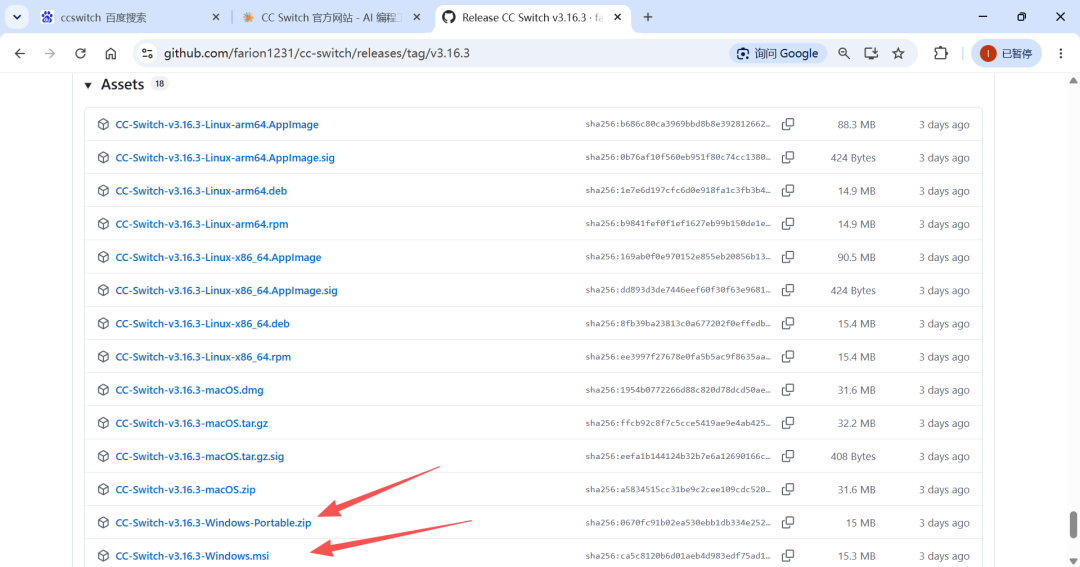Open the zoom magnifier control
Screen dimensions: 1080x567
tap(844, 53)
